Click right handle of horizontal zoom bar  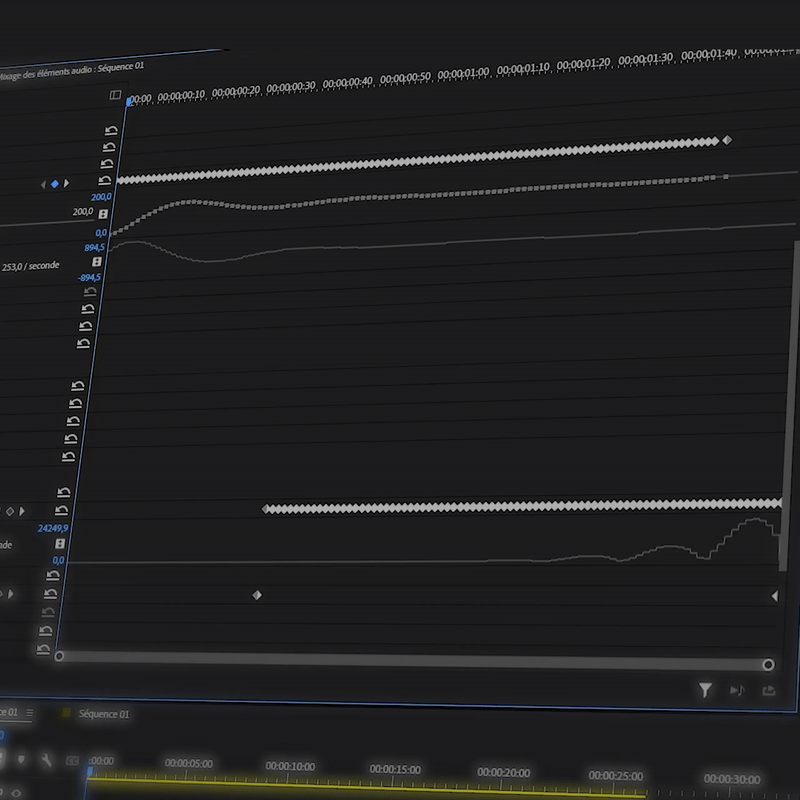(x=768, y=665)
